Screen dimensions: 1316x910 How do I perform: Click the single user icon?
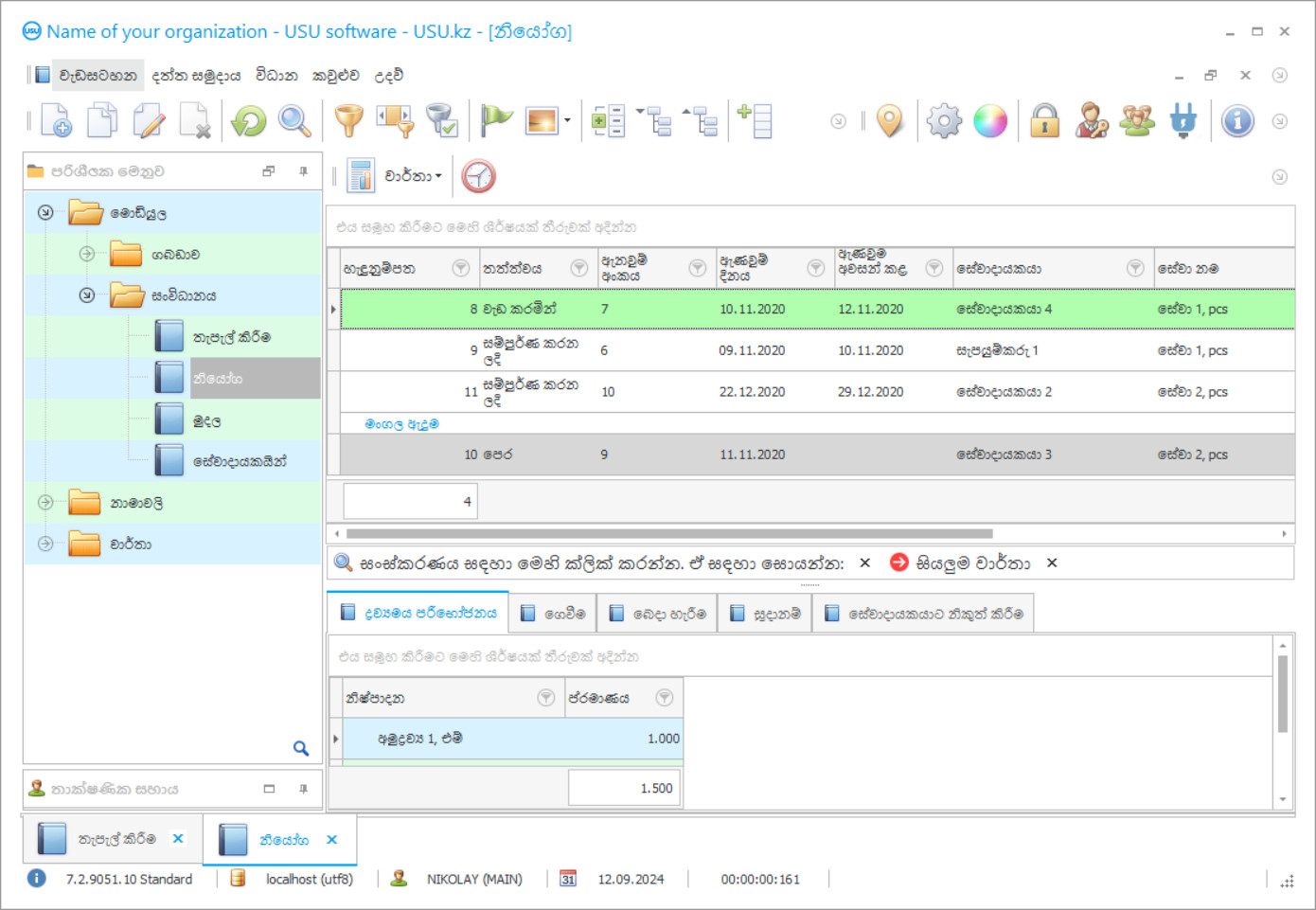point(1091,120)
